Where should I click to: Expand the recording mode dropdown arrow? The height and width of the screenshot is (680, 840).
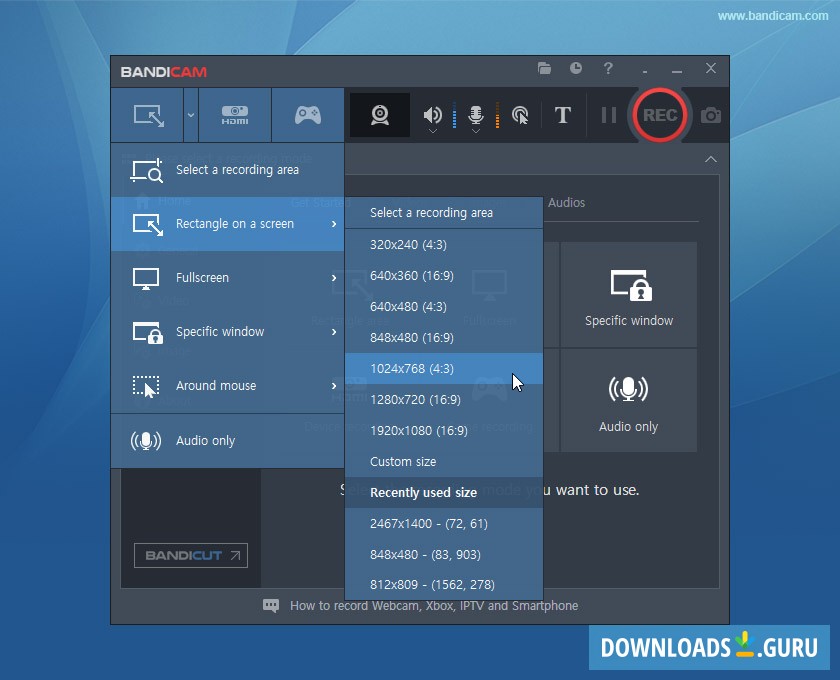pyautogui.click(x=189, y=116)
